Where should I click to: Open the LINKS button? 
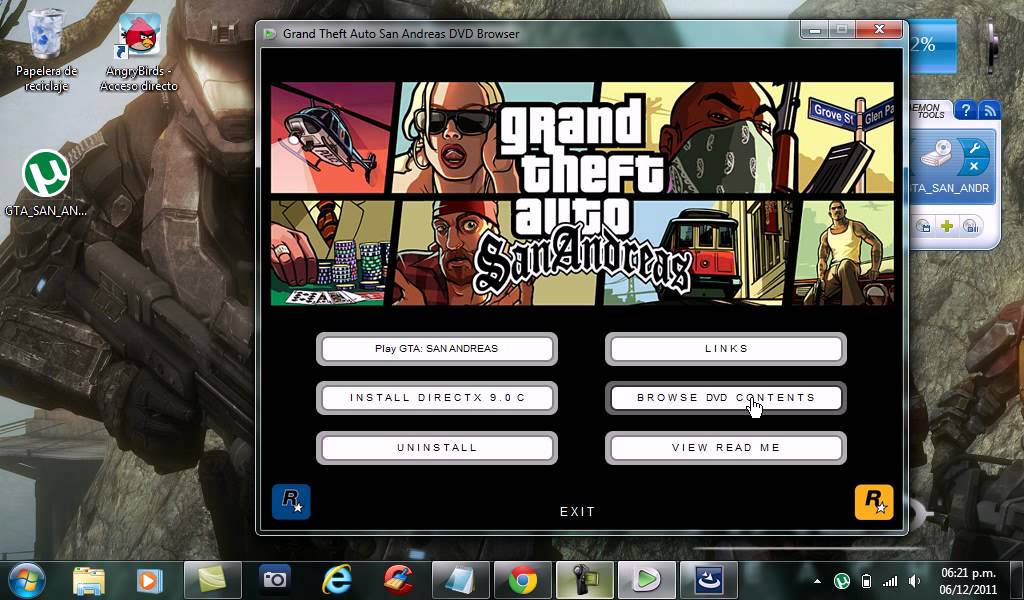pos(726,349)
